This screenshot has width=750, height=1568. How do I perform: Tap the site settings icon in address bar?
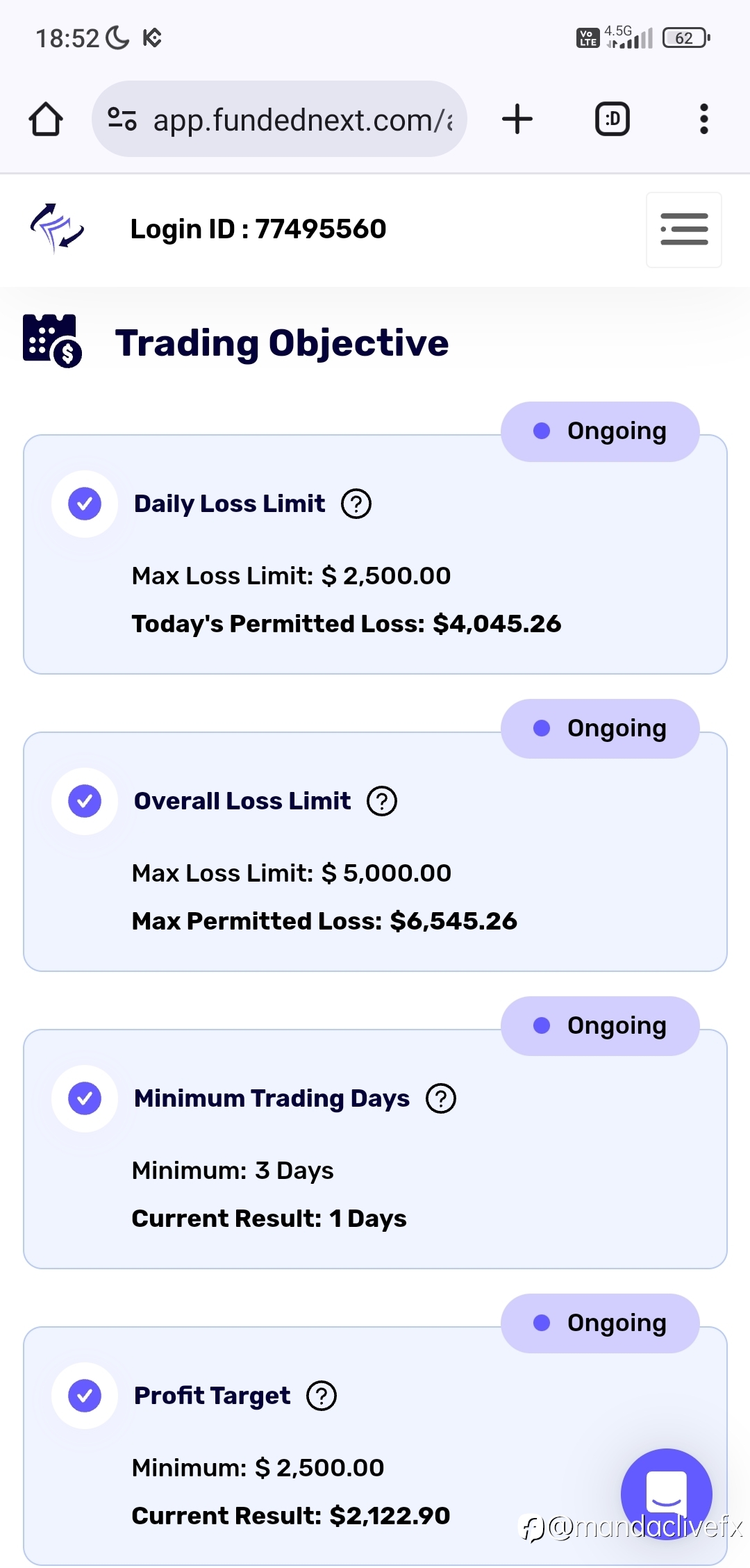point(122,119)
